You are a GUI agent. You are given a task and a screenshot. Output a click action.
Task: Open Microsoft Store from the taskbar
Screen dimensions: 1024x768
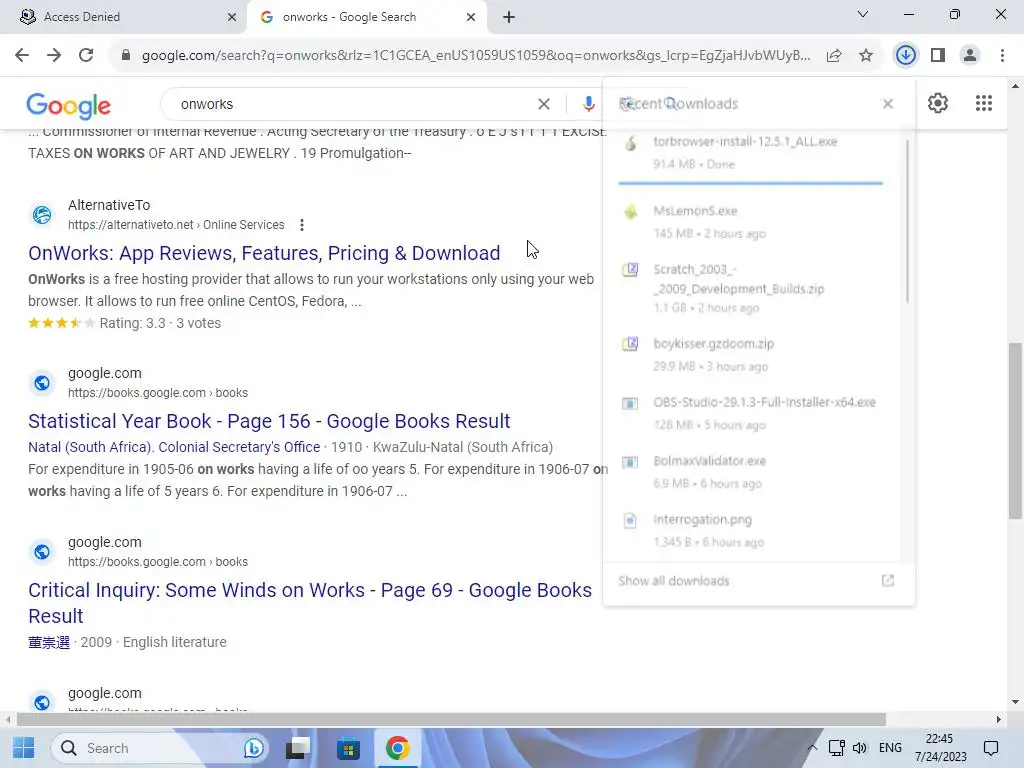pyautogui.click(x=348, y=748)
